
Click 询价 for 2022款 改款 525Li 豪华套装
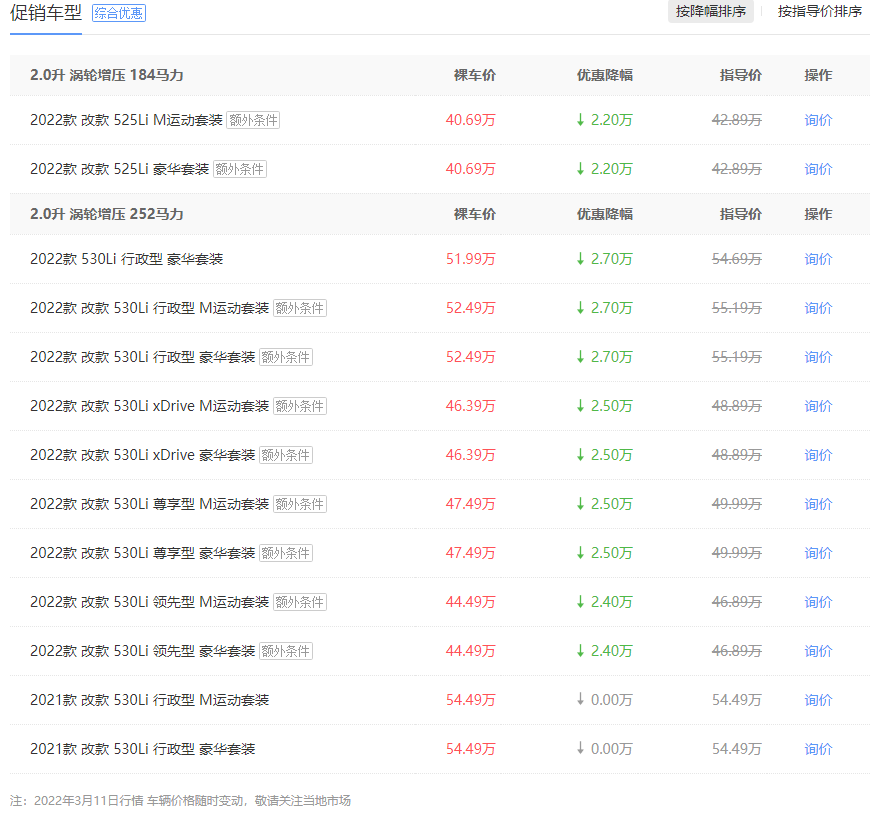pos(818,169)
